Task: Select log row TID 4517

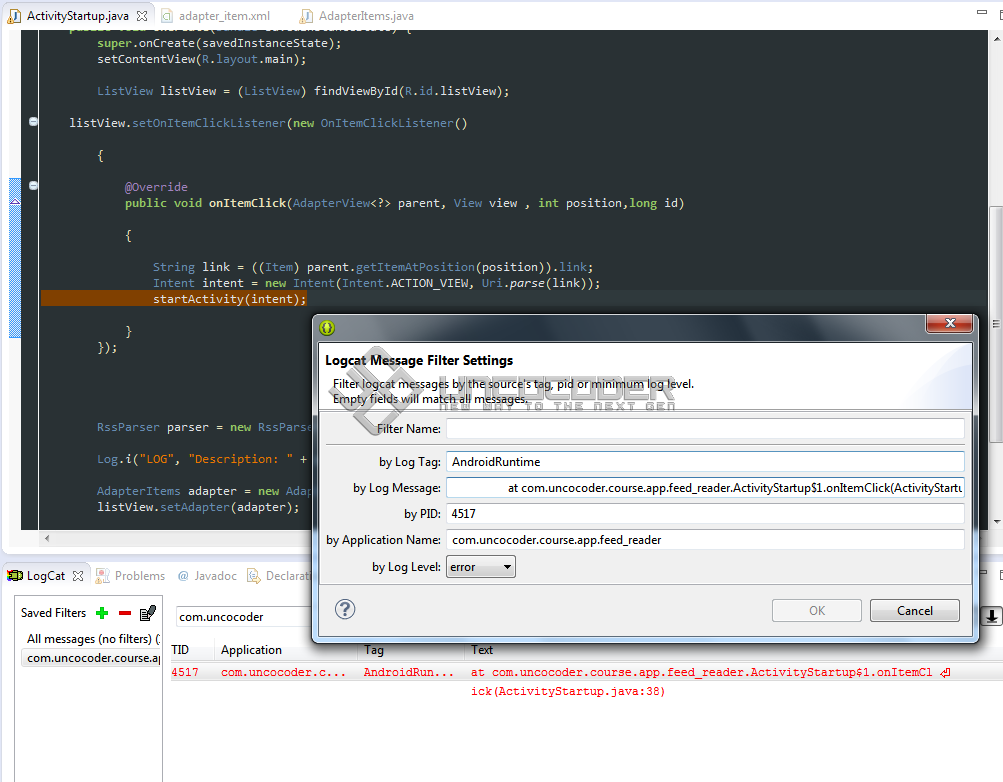Action: [184, 672]
